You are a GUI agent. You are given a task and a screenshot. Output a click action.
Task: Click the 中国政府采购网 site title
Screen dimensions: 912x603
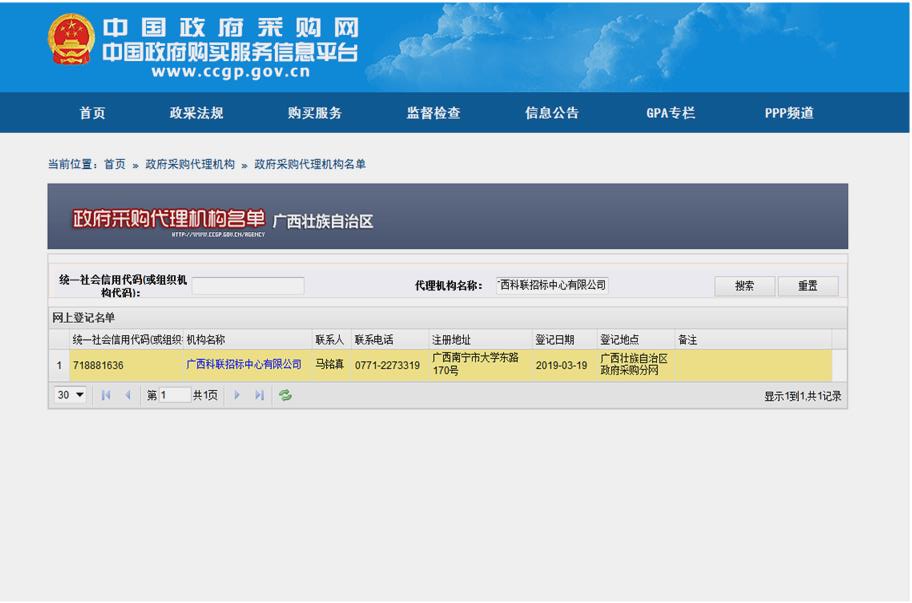[x=231, y=27]
